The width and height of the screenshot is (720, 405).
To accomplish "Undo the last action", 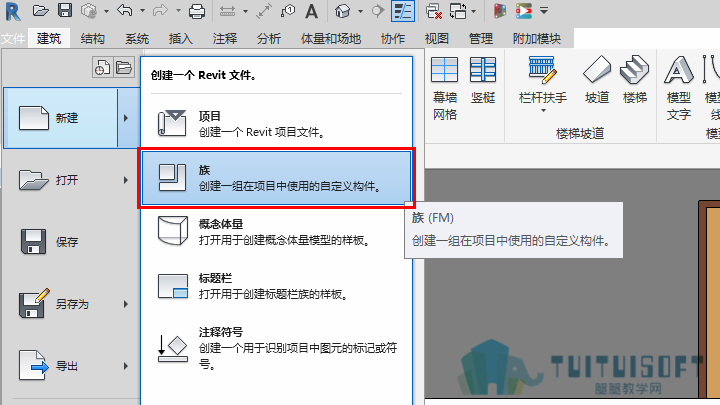I will coord(124,11).
